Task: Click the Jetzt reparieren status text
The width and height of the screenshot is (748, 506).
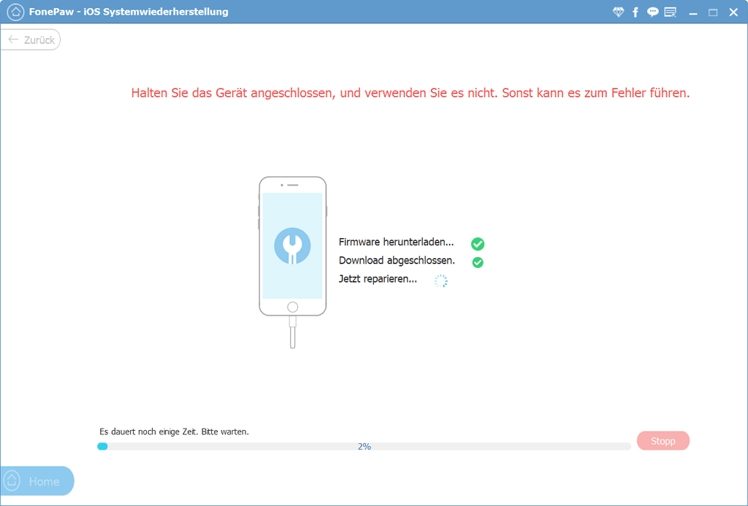Action: [378, 279]
